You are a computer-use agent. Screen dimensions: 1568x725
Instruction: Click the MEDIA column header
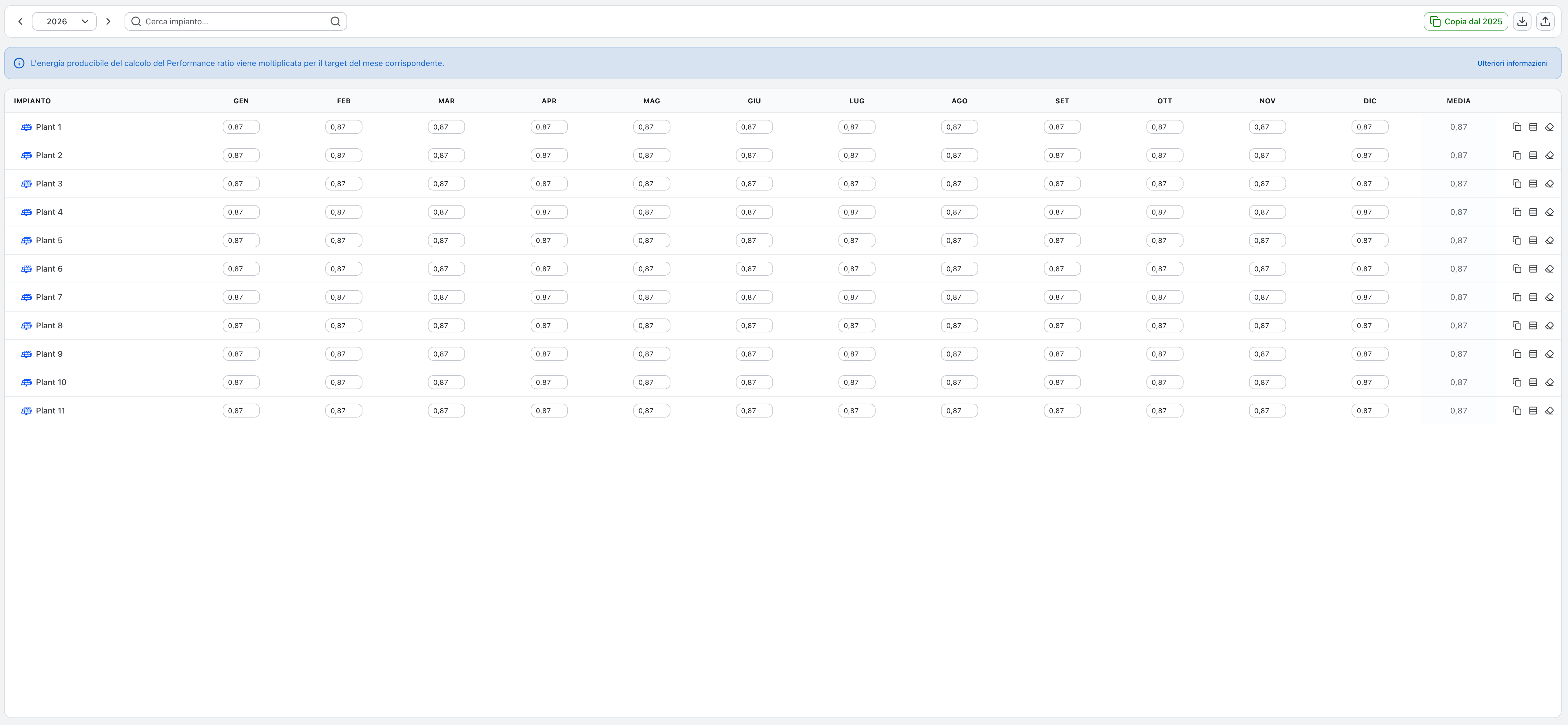(x=1458, y=101)
